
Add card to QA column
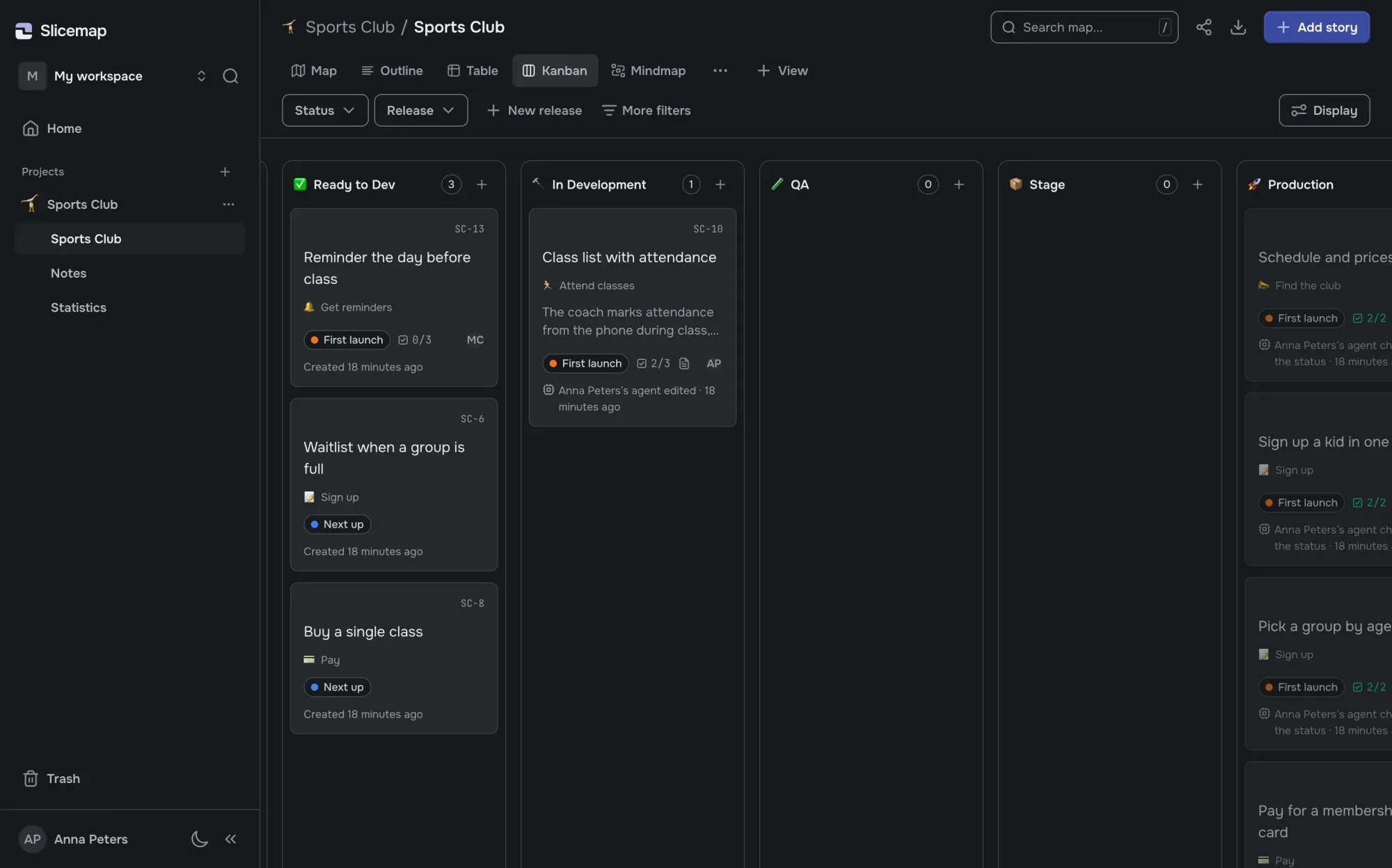pyautogui.click(x=959, y=184)
